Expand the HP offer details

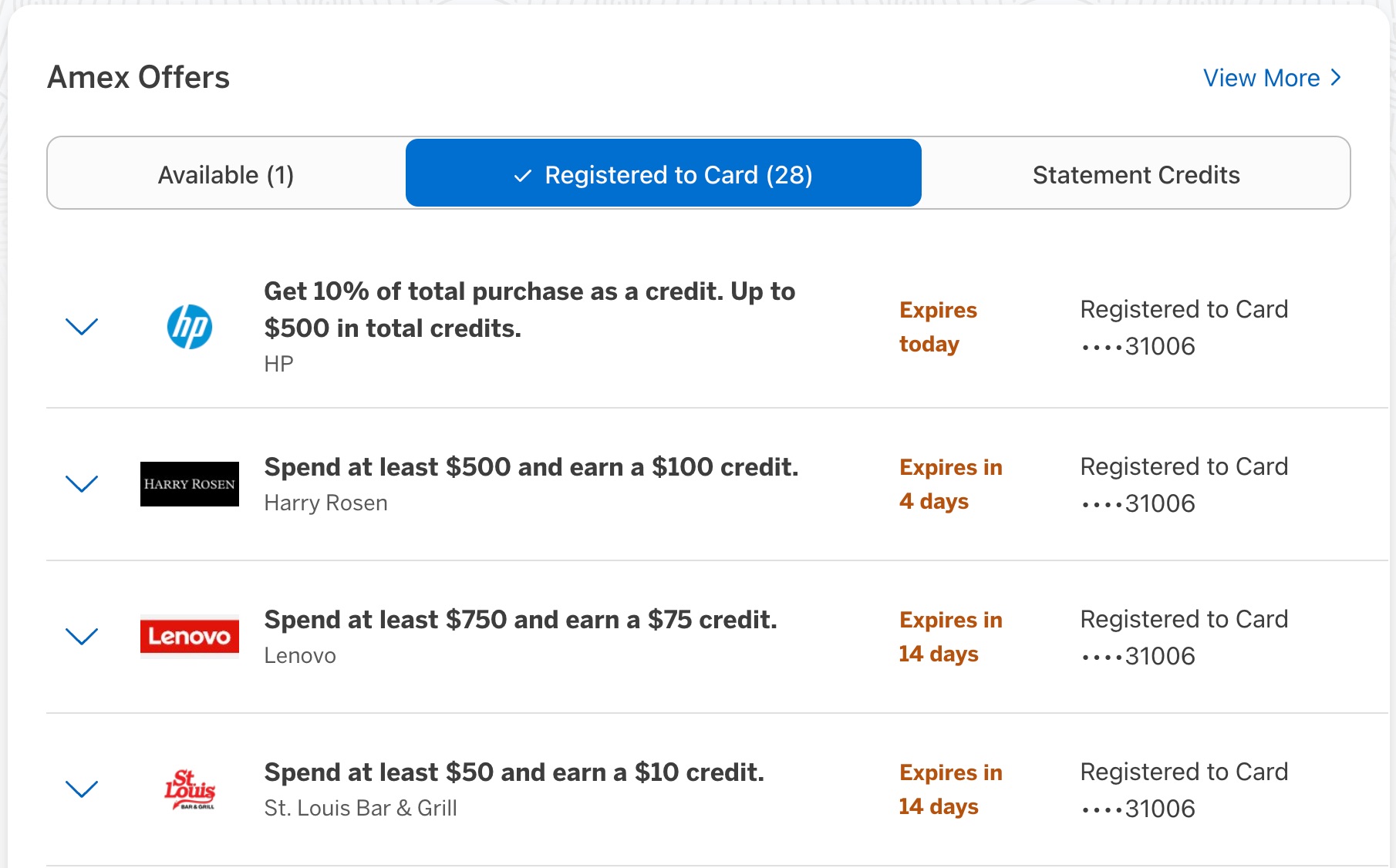click(82, 327)
